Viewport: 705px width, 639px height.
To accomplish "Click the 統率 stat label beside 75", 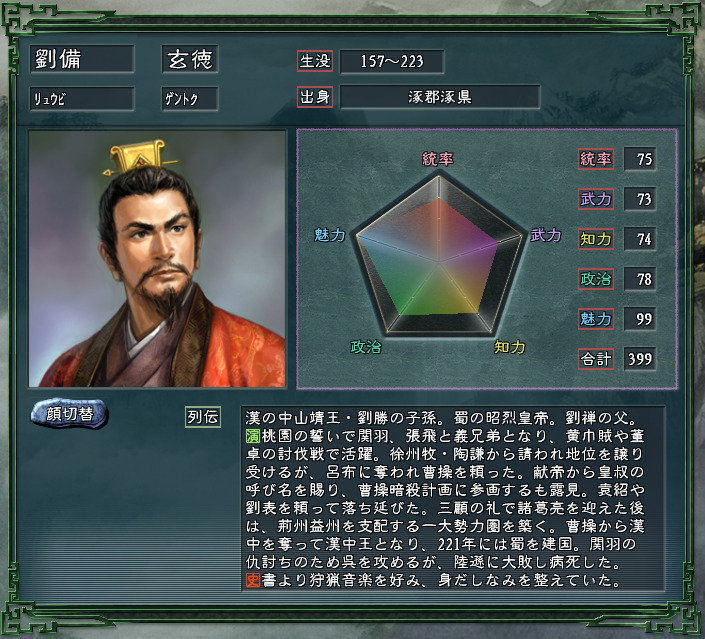I will [596, 159].
